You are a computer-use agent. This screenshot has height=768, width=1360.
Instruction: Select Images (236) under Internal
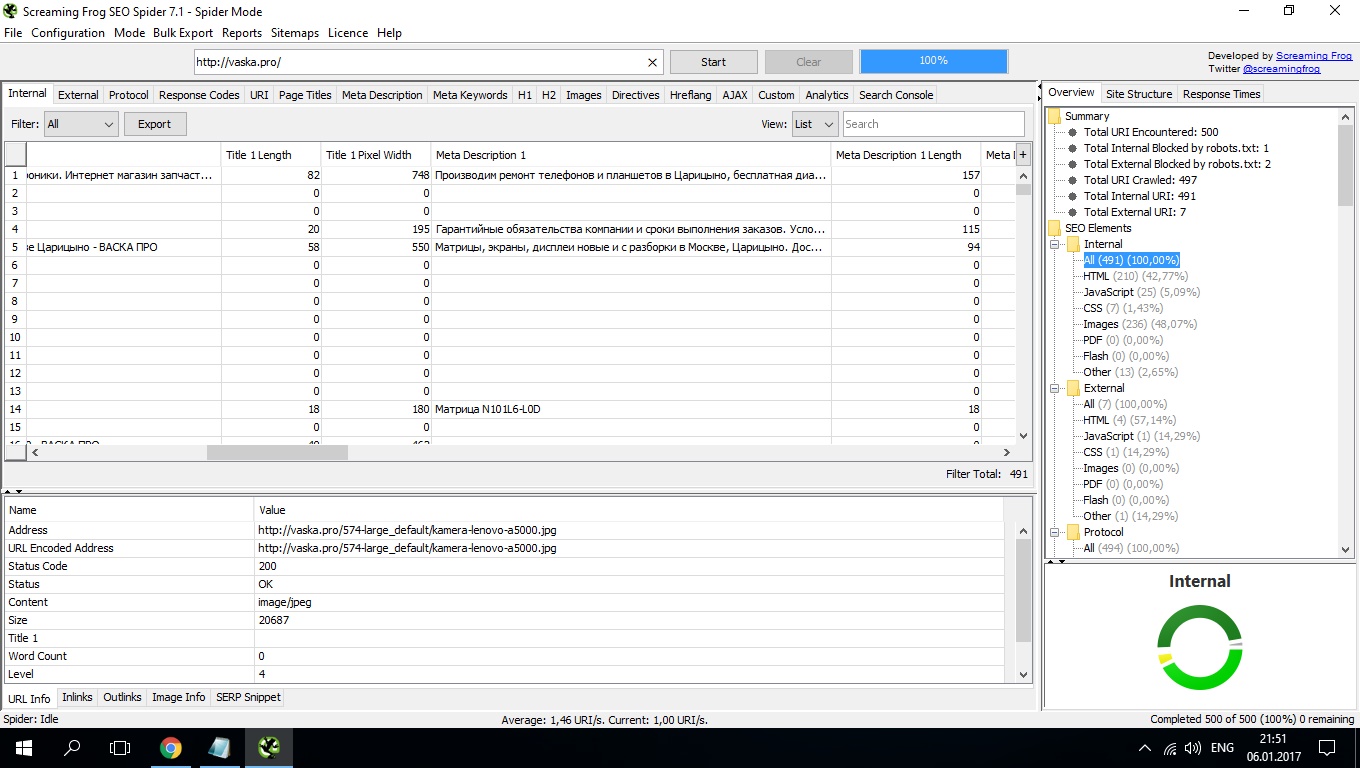coord(1140,324)
